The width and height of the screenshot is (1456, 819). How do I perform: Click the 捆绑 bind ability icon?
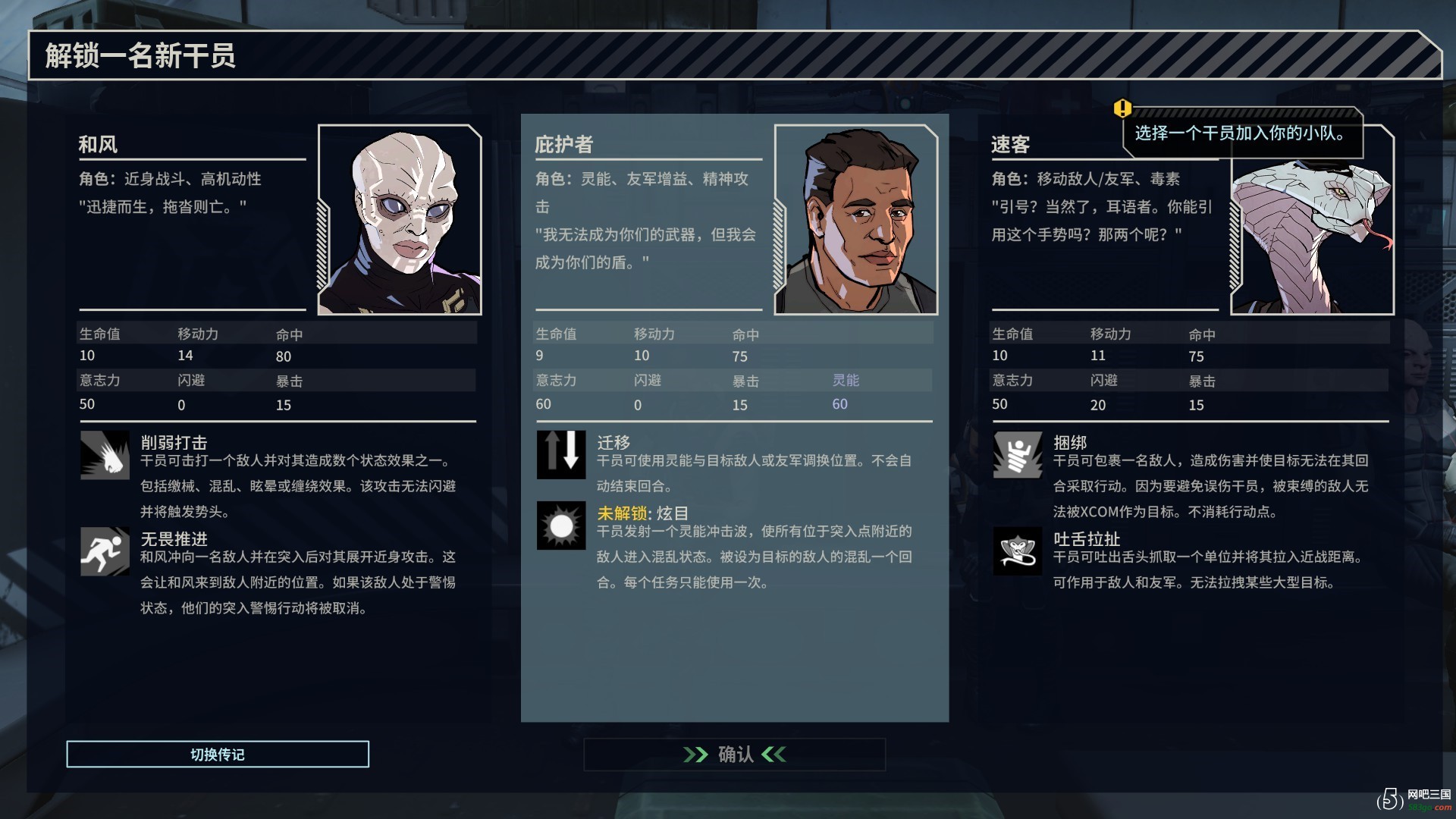pyautogui.click(x=1018, y=455)
